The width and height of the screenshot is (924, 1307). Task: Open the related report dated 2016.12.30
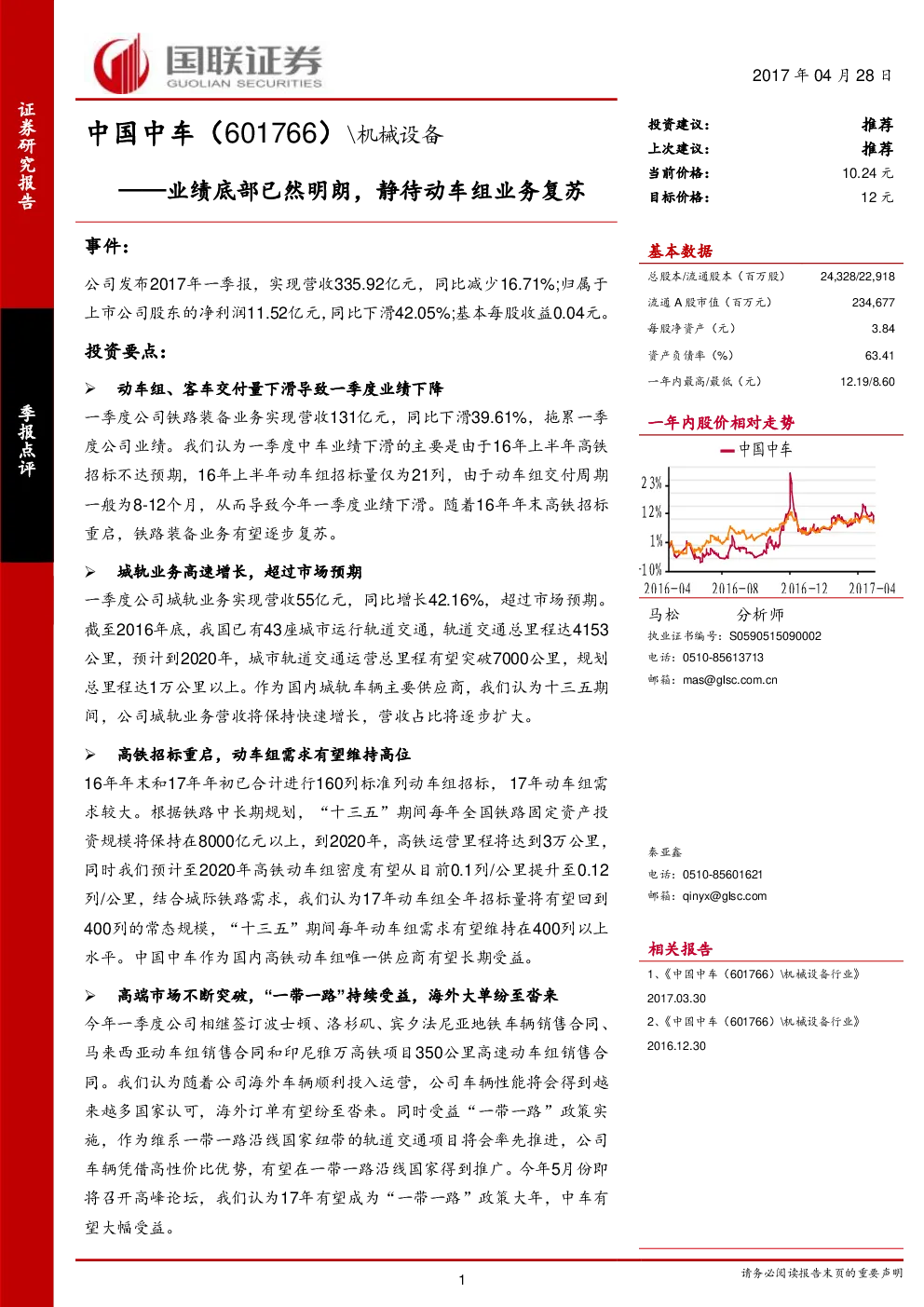[754, 1034]
